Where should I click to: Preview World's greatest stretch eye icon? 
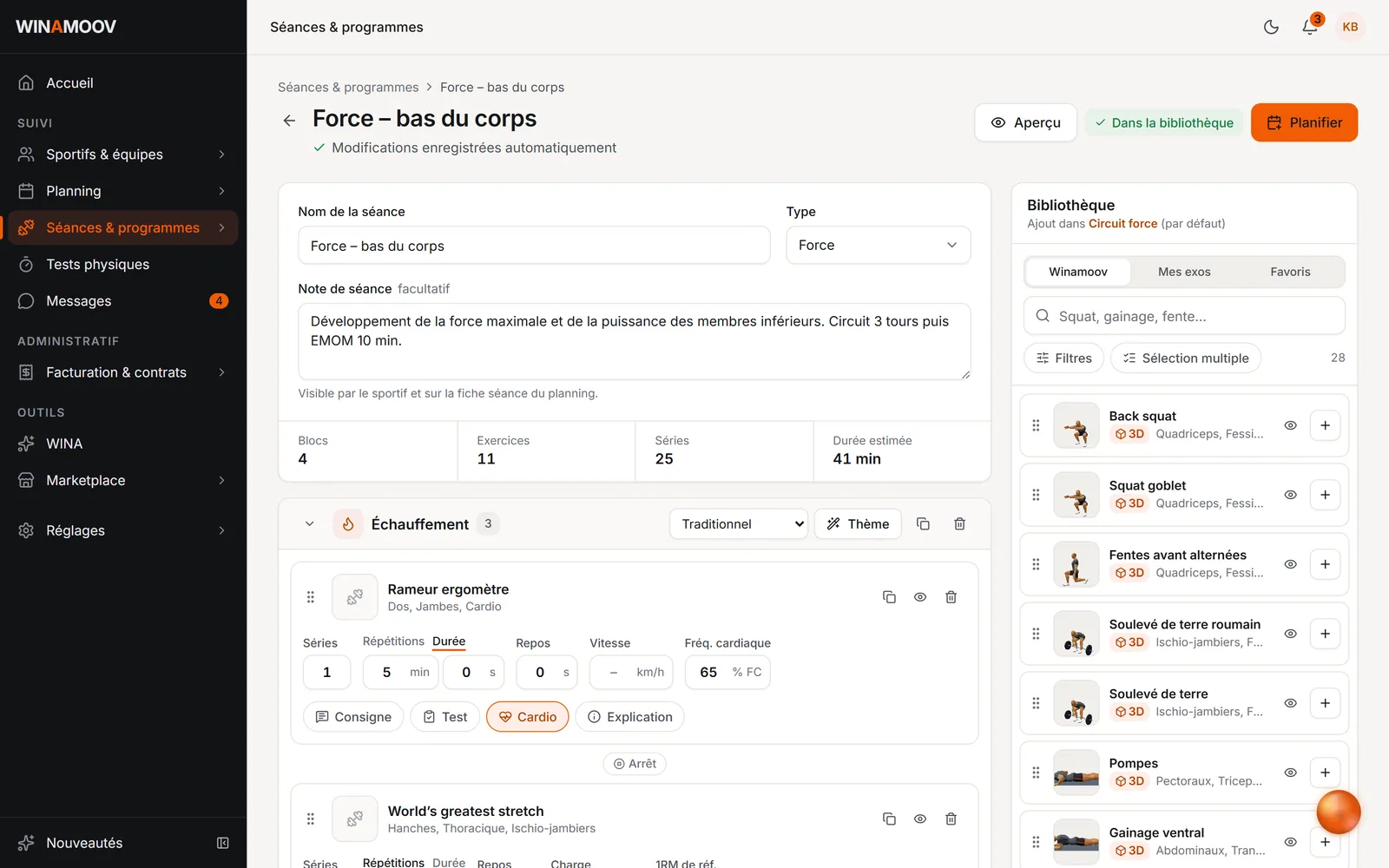pyautogui.click(x=920, y=819)
